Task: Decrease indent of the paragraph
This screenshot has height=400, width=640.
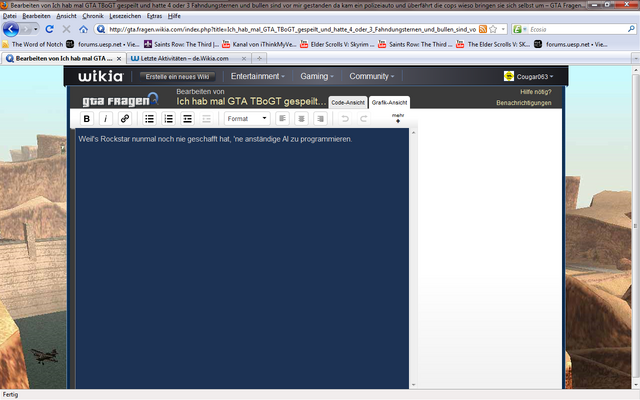Action: (x=207, y=119)
